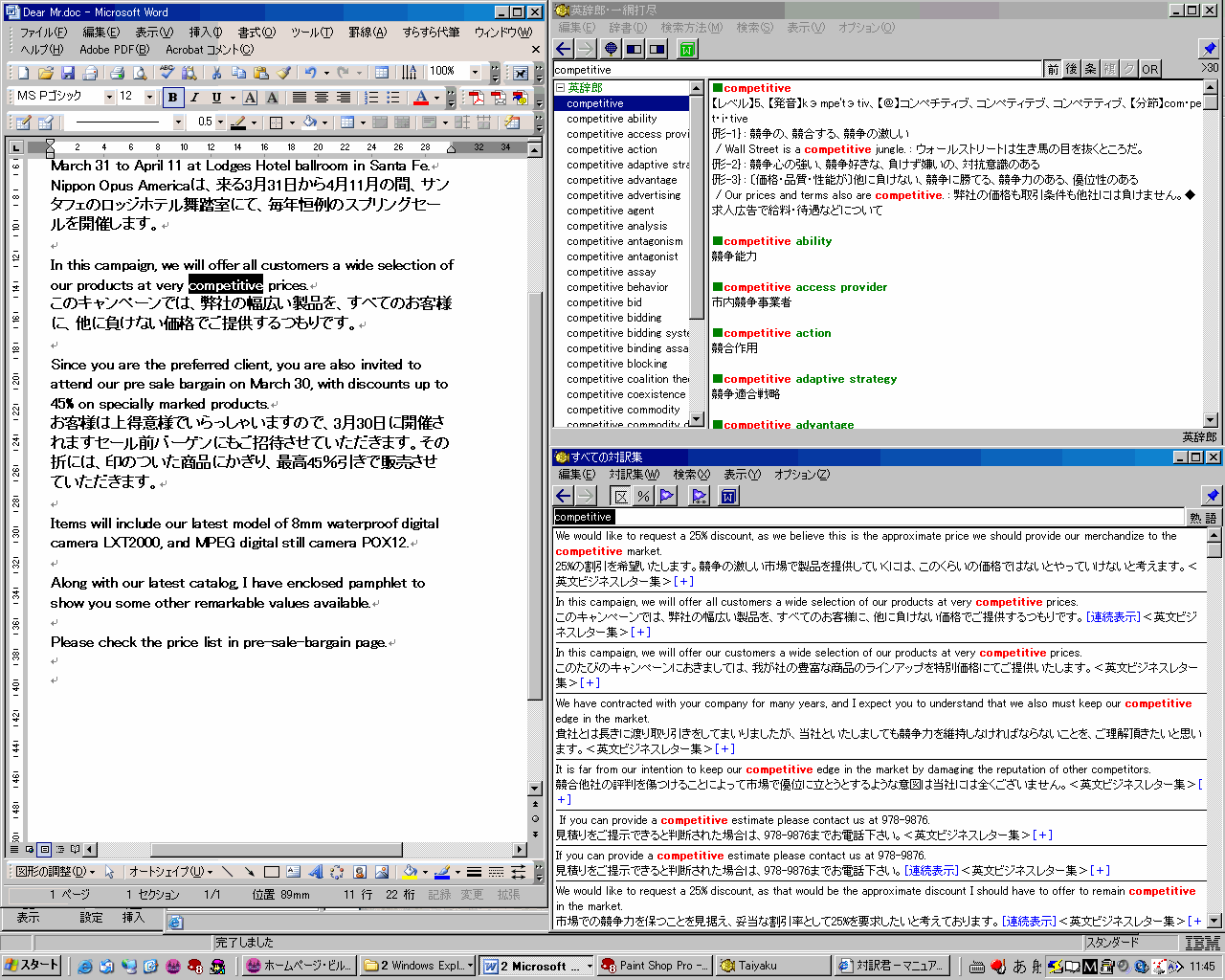Apply a bulleted list
This screenshot has width=1225, height=980.
[x=392, y=97]
